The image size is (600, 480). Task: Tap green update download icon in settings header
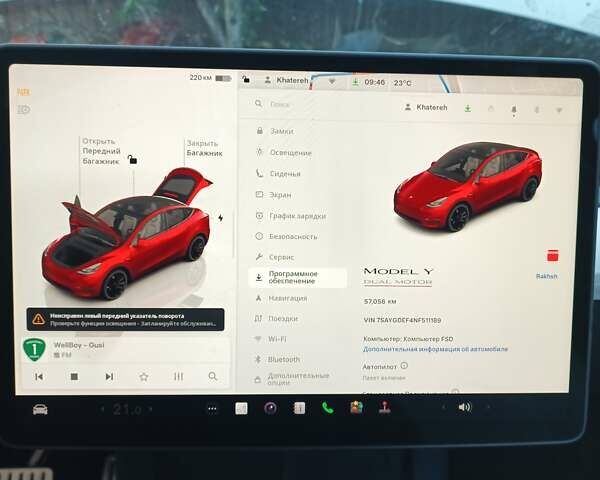pyautogui.click(x=468, y=109)
